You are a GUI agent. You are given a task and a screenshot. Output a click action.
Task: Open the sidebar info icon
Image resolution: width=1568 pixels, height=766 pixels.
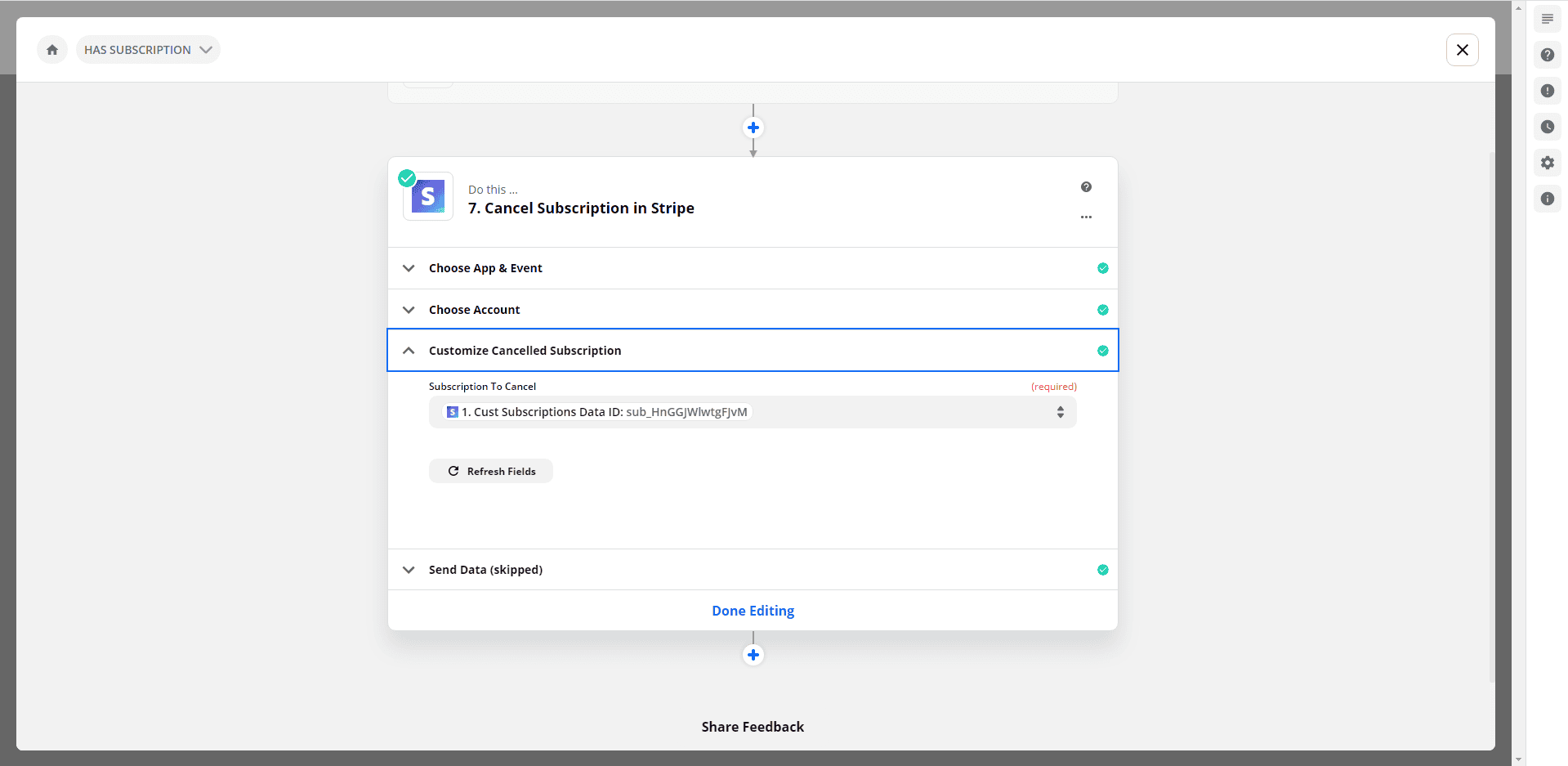click(x=1547, y=199)
